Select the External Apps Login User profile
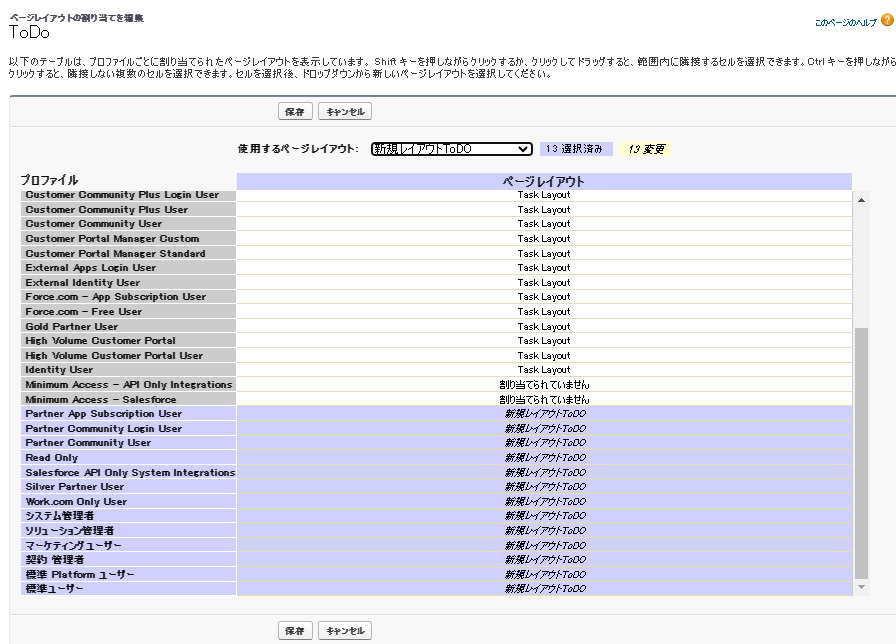This screenshot has height=644, width=896. pos(129,268)
